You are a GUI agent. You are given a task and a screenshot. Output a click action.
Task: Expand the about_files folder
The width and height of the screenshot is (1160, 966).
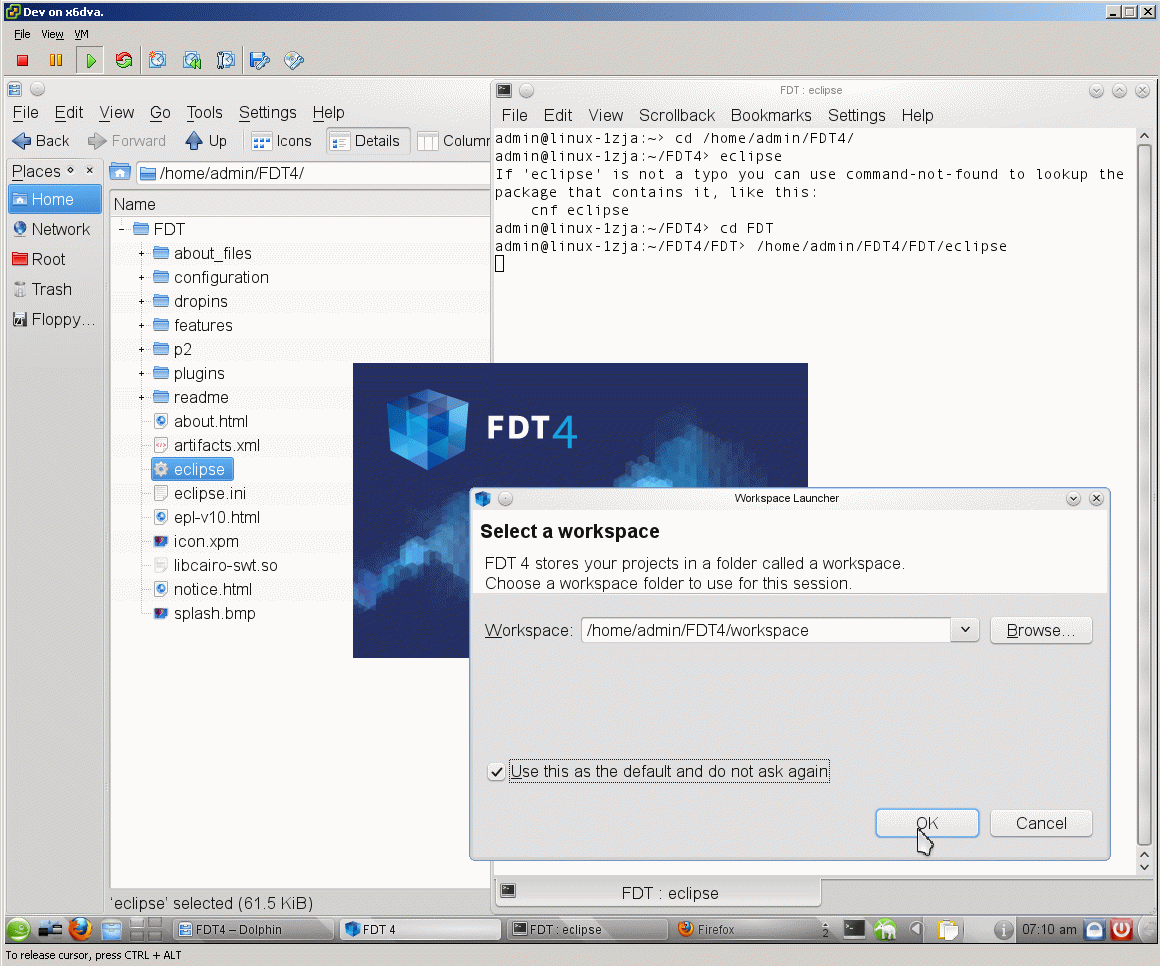(x=141, y=254)
